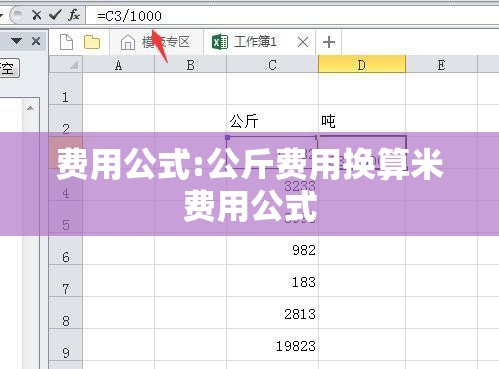Click the select-all corner of the sheet
This screenshot has width=499, height=369.
click(66, 64)
